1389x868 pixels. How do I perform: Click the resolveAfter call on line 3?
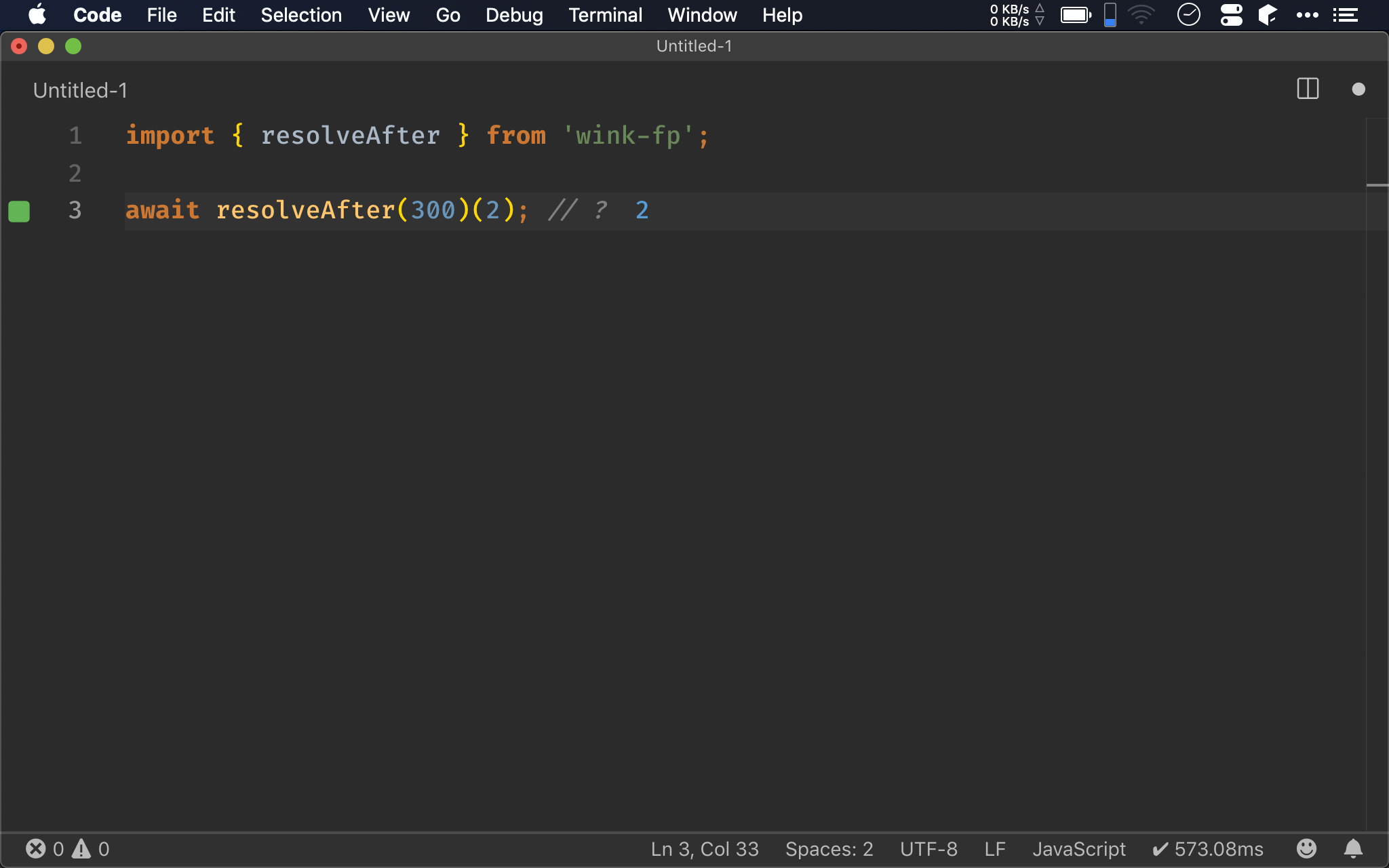306,210
